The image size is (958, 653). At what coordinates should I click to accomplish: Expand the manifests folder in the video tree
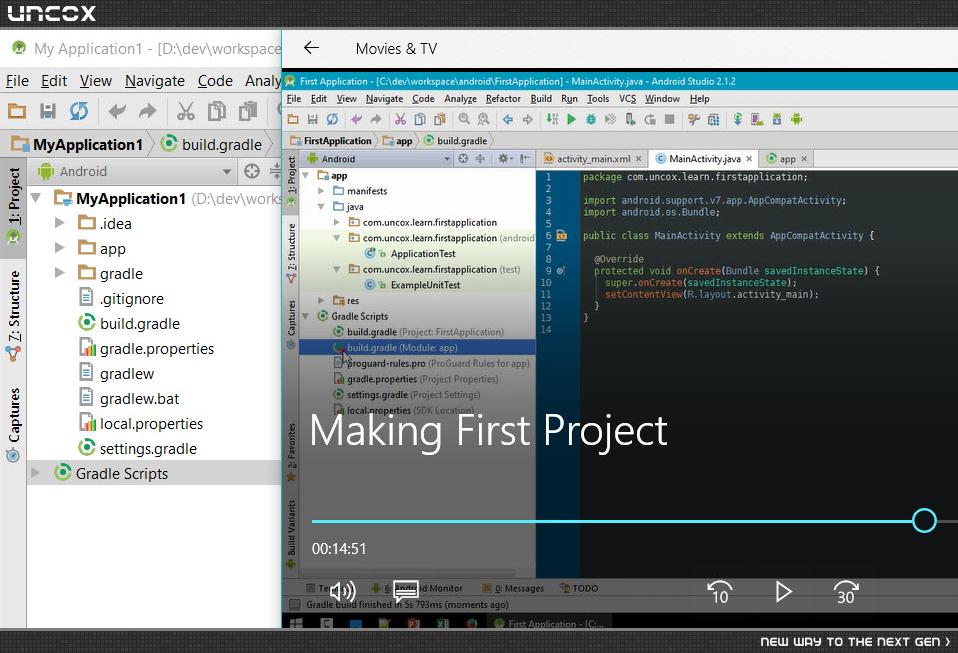point(321,191)
